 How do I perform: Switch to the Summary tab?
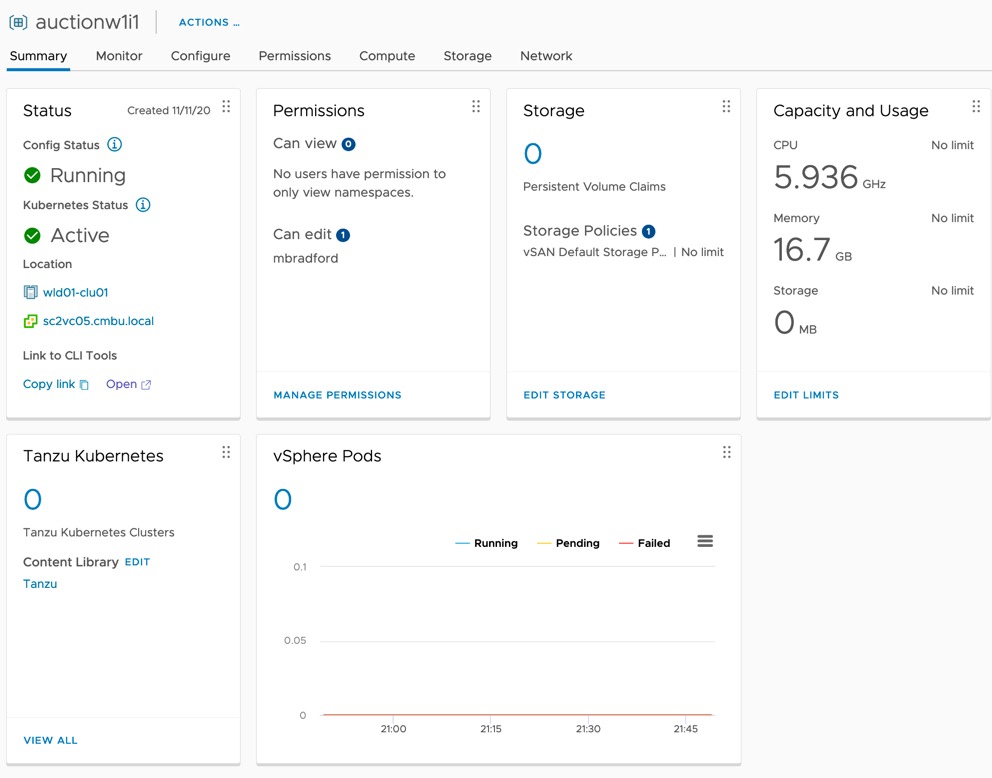pyautogui.click(x=38, y=56)
